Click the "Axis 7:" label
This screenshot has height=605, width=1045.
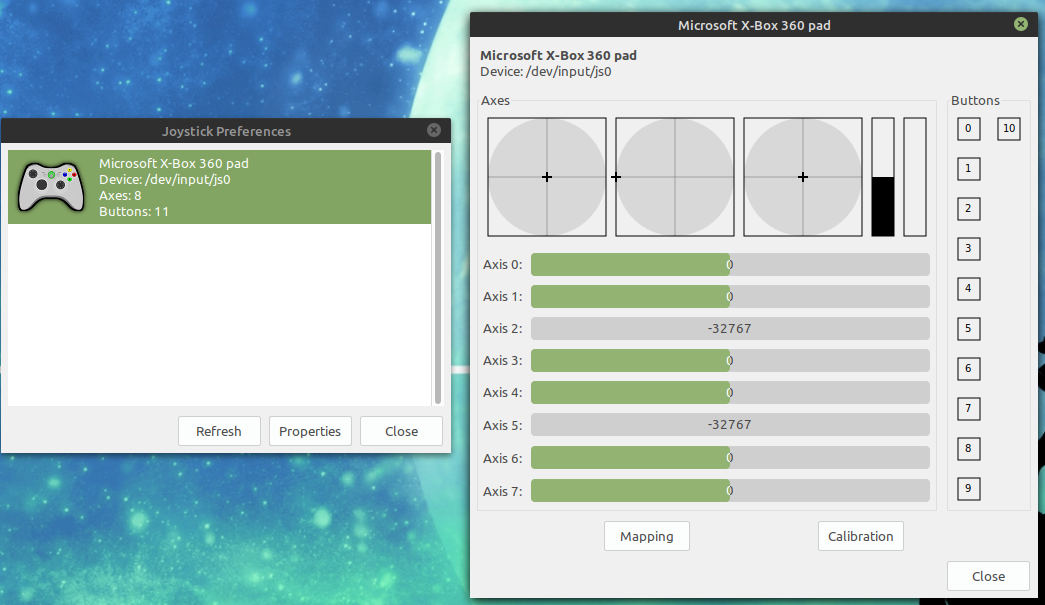point(503,492)
